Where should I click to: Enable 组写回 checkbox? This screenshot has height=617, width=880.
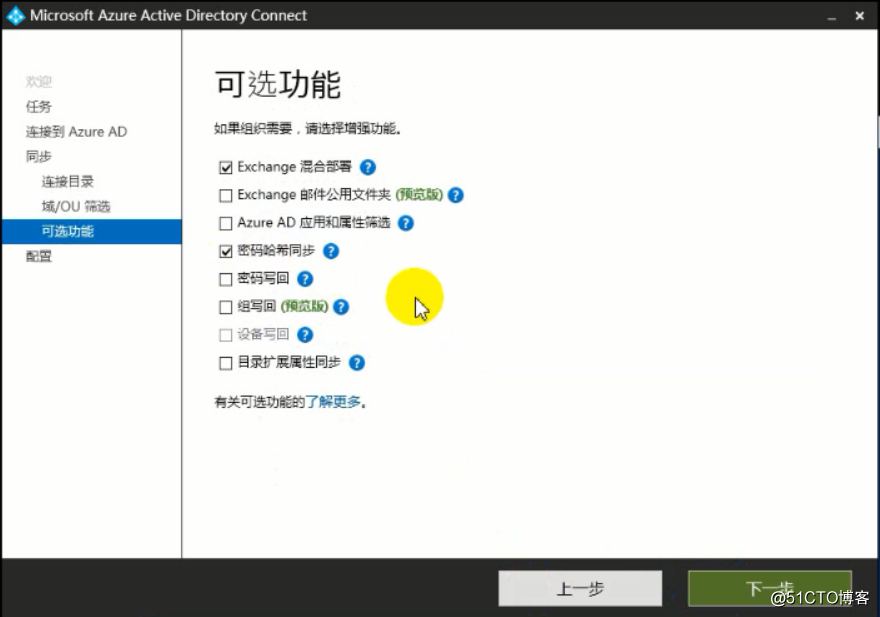tap(226, 307)
